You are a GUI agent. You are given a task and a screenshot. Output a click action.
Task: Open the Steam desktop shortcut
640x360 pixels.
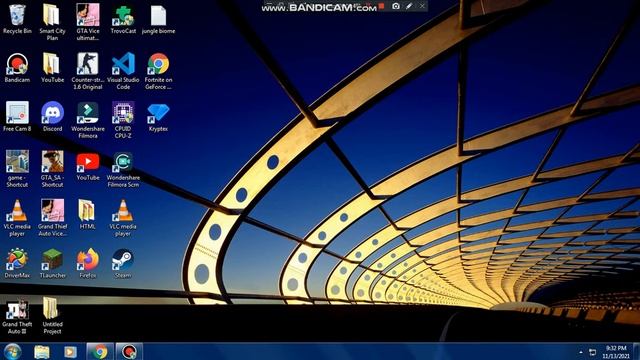point(123,263)
